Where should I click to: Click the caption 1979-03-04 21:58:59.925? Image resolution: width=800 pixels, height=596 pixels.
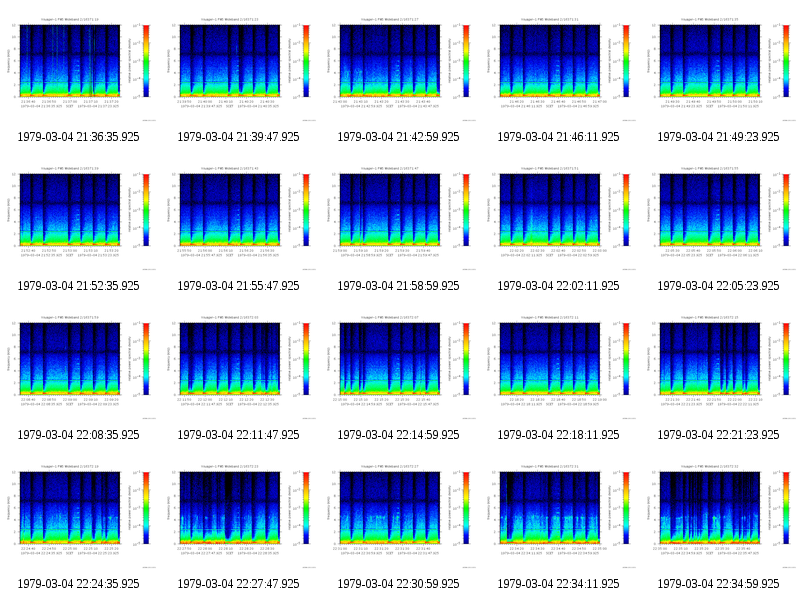(x=398, y=286)
